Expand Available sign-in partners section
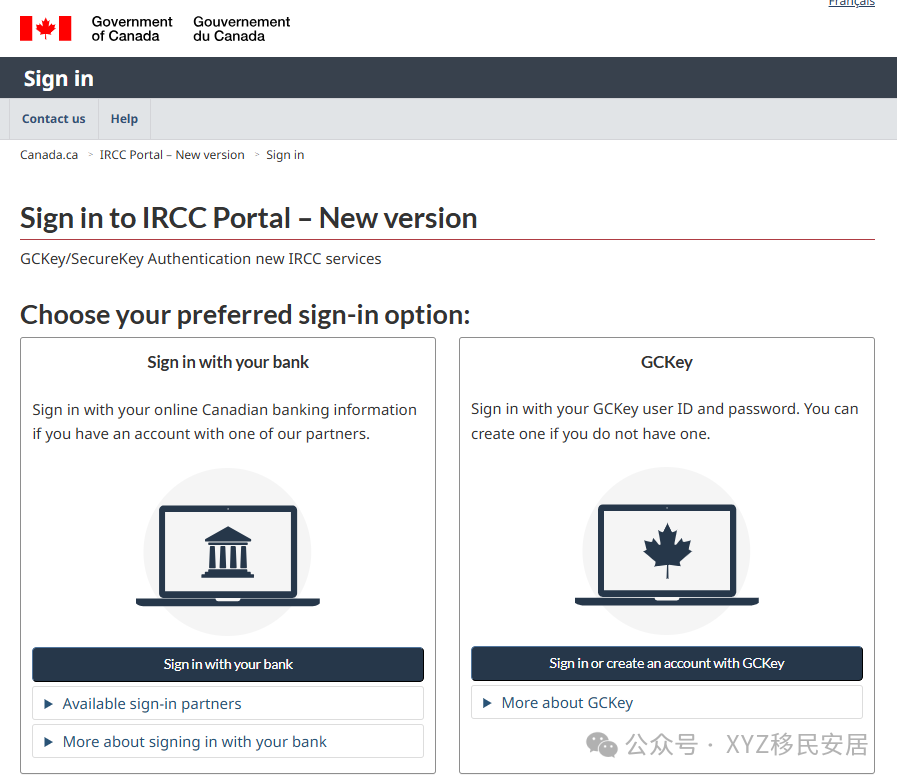Image resolution: width=897 pixels, height=780 pixels. click(x=228, y=703)
